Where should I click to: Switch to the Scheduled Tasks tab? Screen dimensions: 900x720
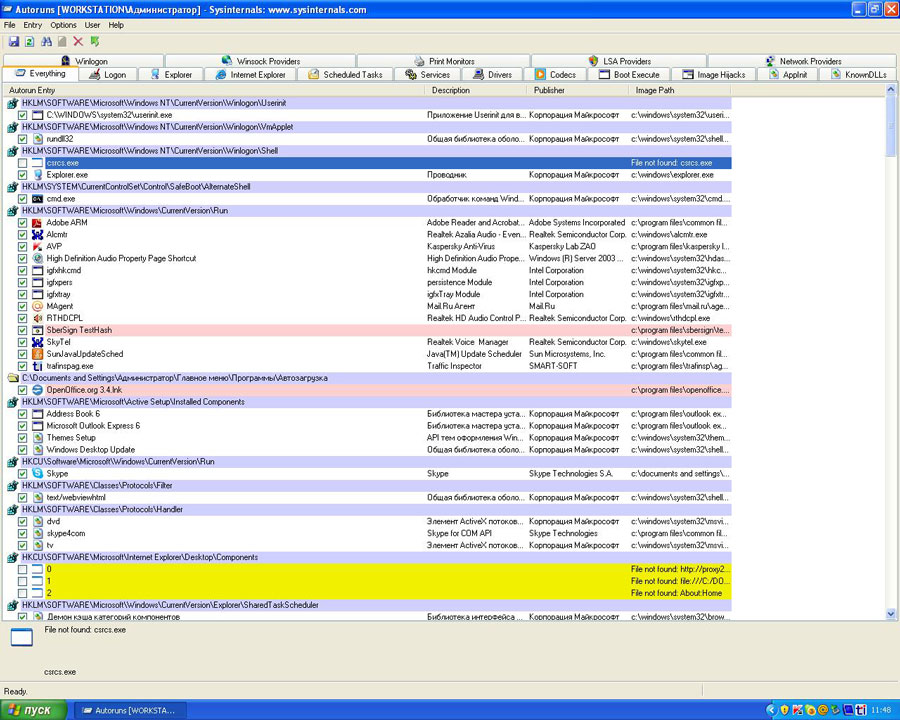click(x=345, y=75)
